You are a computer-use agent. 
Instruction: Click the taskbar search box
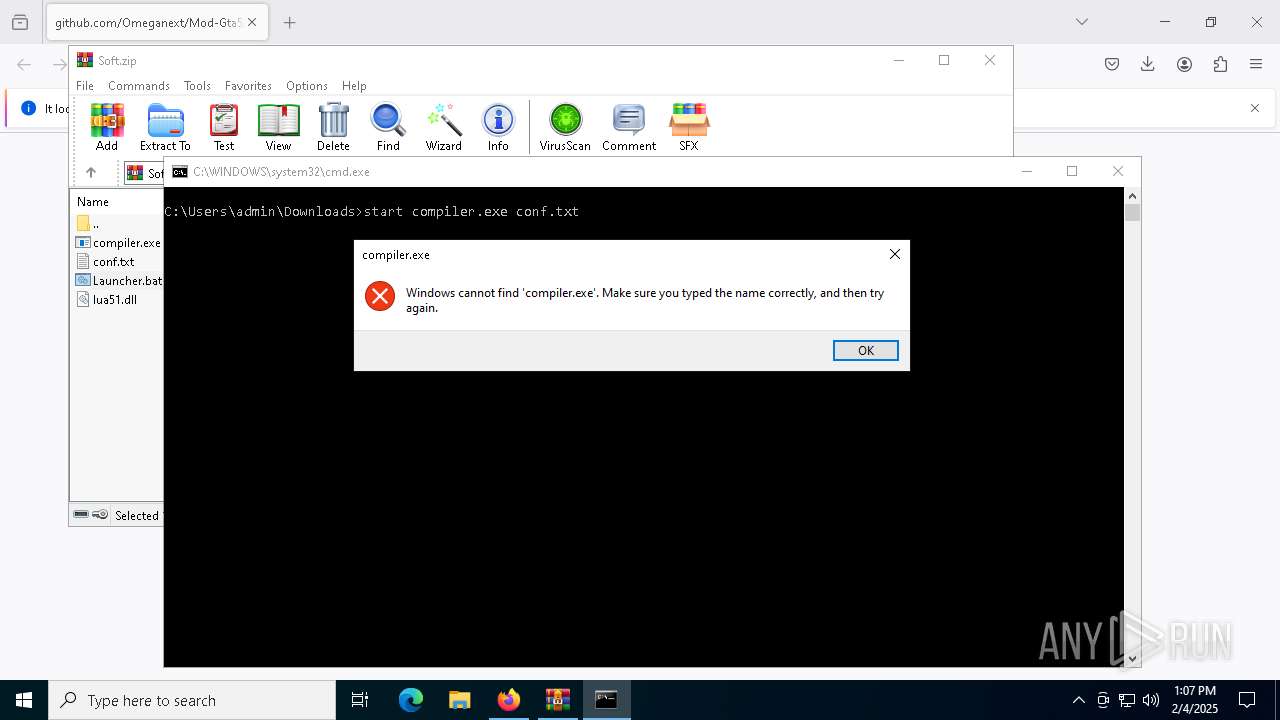(x=192, y=700)
